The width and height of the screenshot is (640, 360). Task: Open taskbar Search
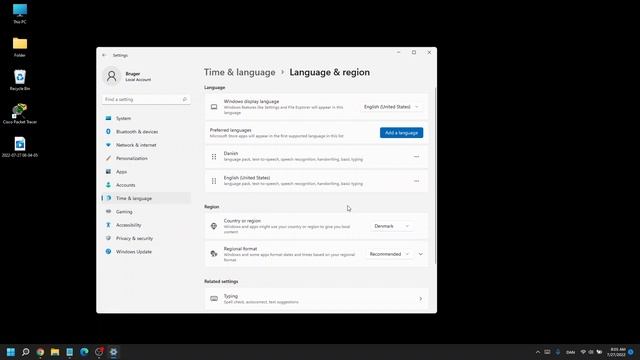tap(25, 352)
